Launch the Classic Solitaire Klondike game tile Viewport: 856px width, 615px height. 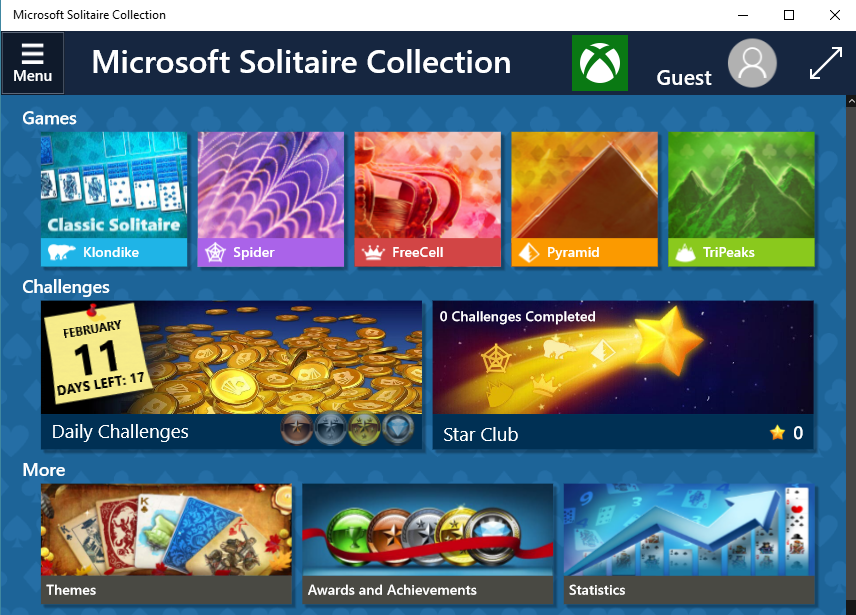[x=114, y=199]
